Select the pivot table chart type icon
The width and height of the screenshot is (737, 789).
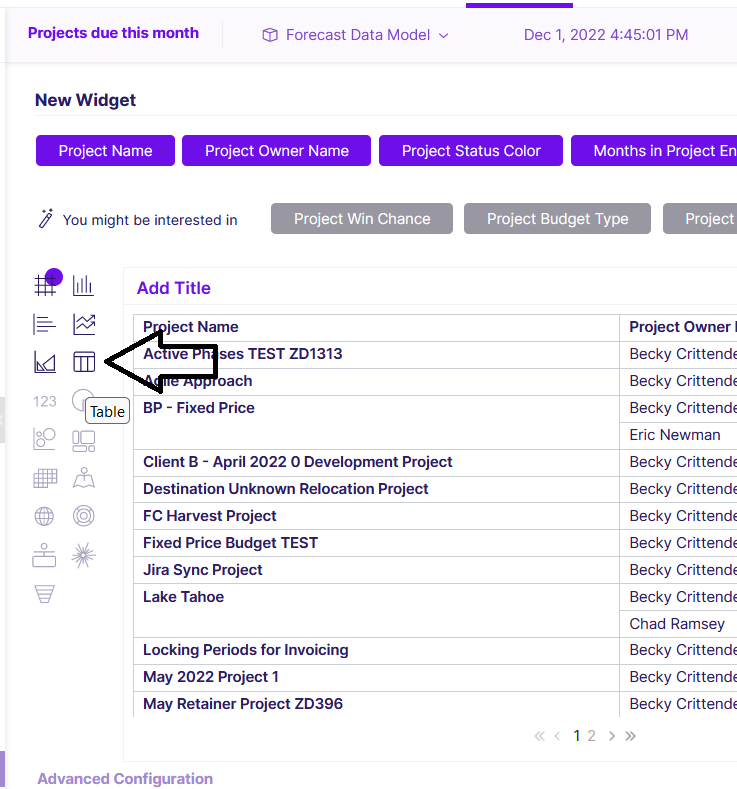[45, 285]
